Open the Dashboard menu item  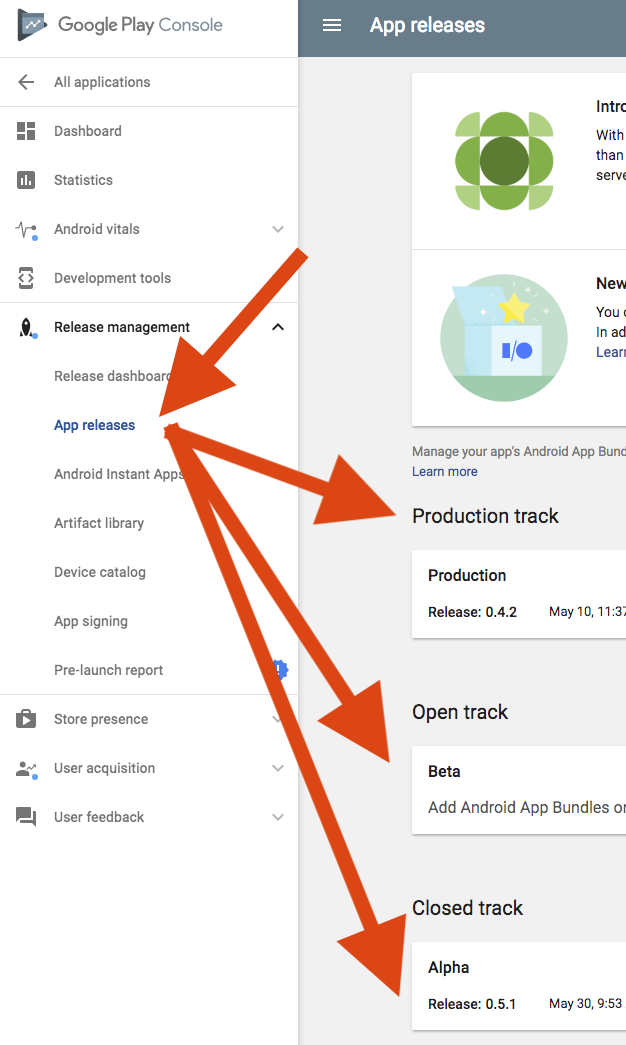click(88, 131)
